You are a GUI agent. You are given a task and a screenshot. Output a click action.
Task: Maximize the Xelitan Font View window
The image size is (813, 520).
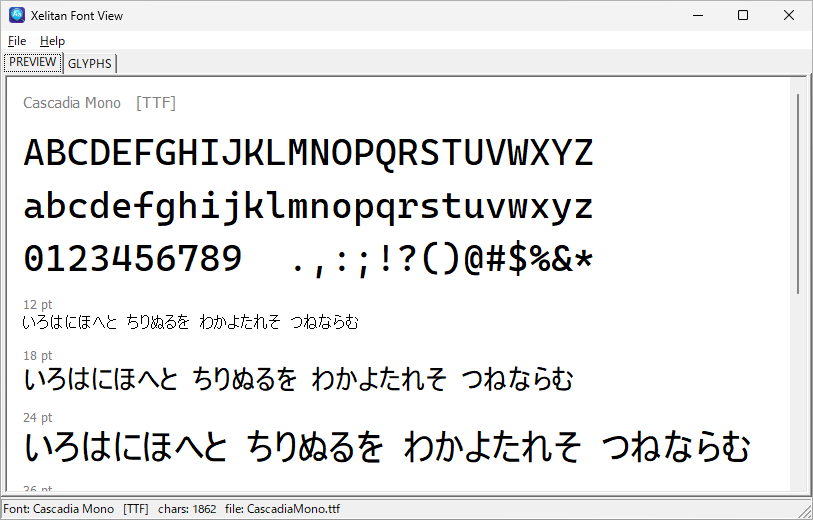pos(743,16)
